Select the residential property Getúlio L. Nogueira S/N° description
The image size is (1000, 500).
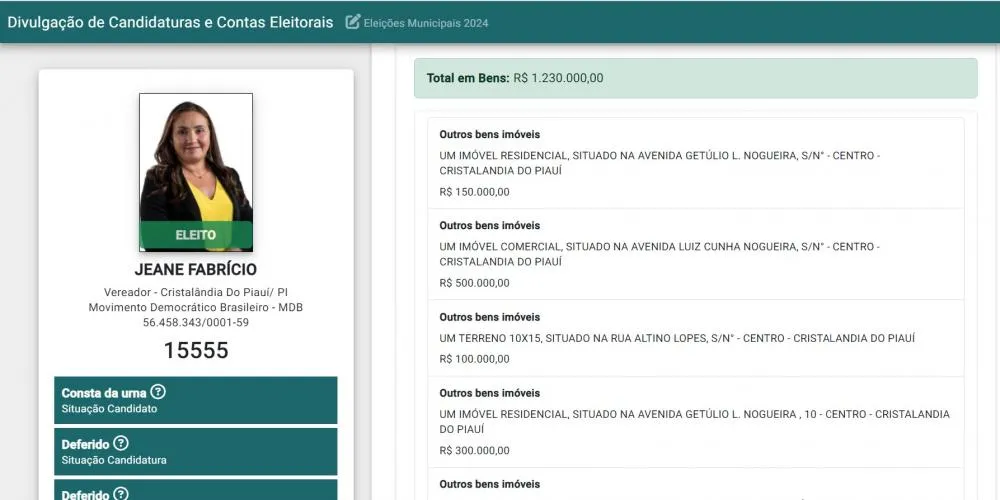pyautogui.click(x=659, y=163)
